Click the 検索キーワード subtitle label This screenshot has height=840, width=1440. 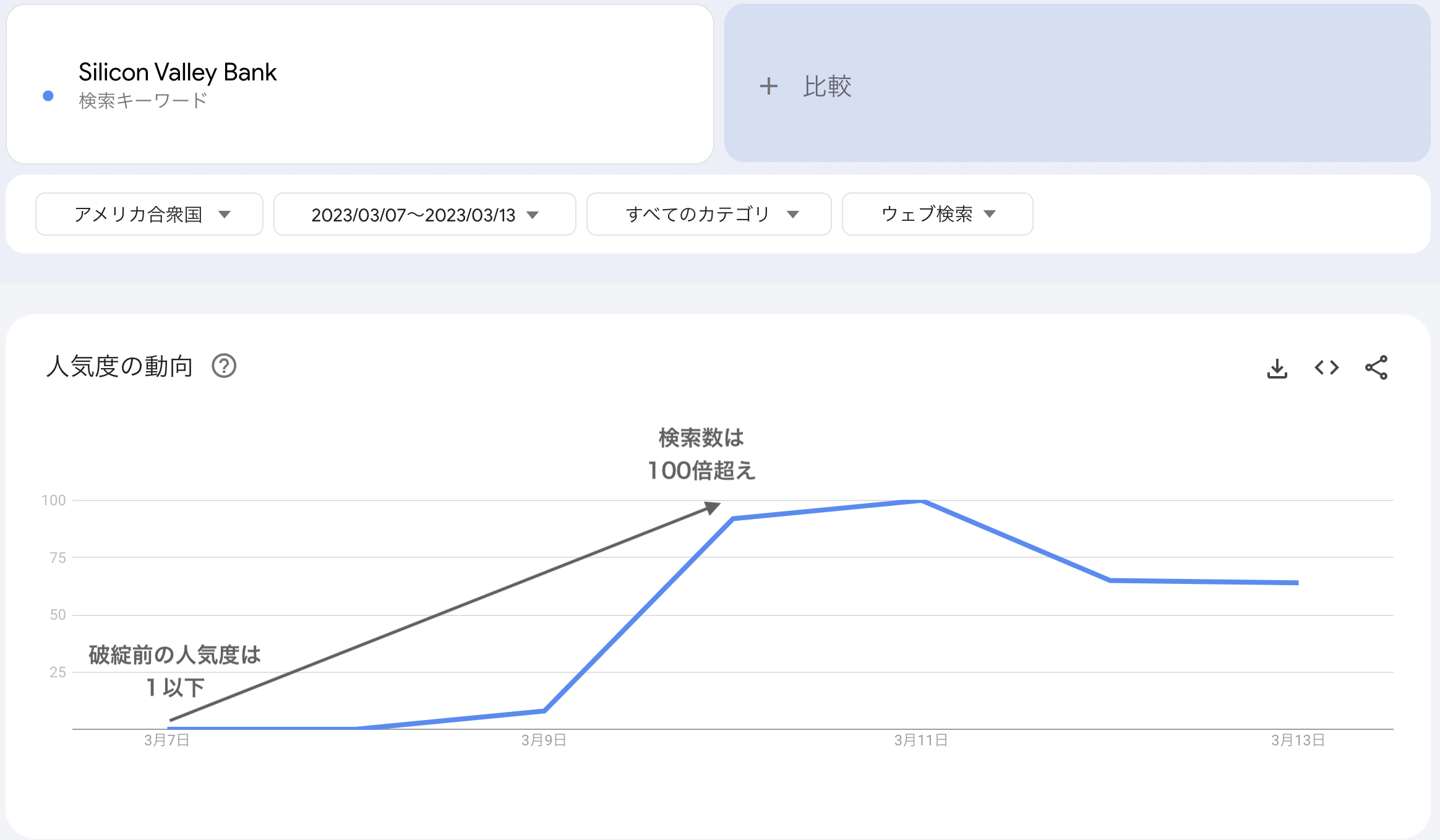pyautogui.click(x=143, y=100)
